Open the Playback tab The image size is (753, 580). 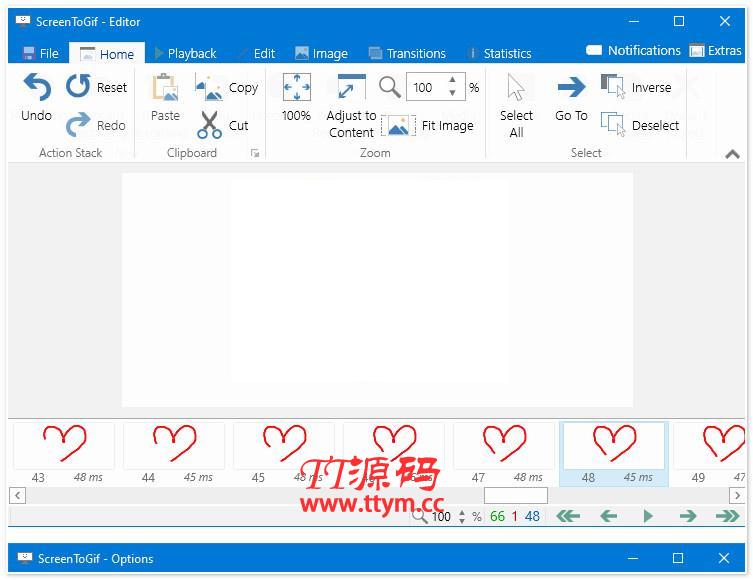pos(185,53)
